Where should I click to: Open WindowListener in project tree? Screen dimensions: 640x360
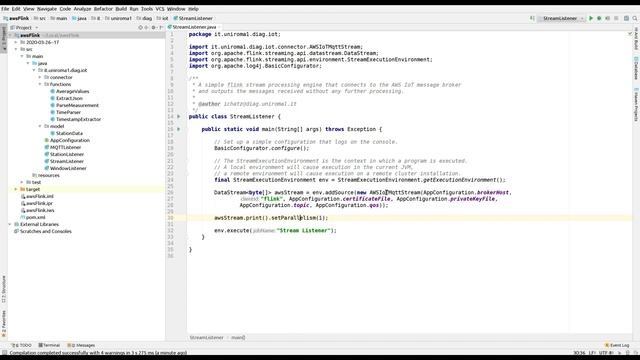pyautogui.click(x=68, y=168)
